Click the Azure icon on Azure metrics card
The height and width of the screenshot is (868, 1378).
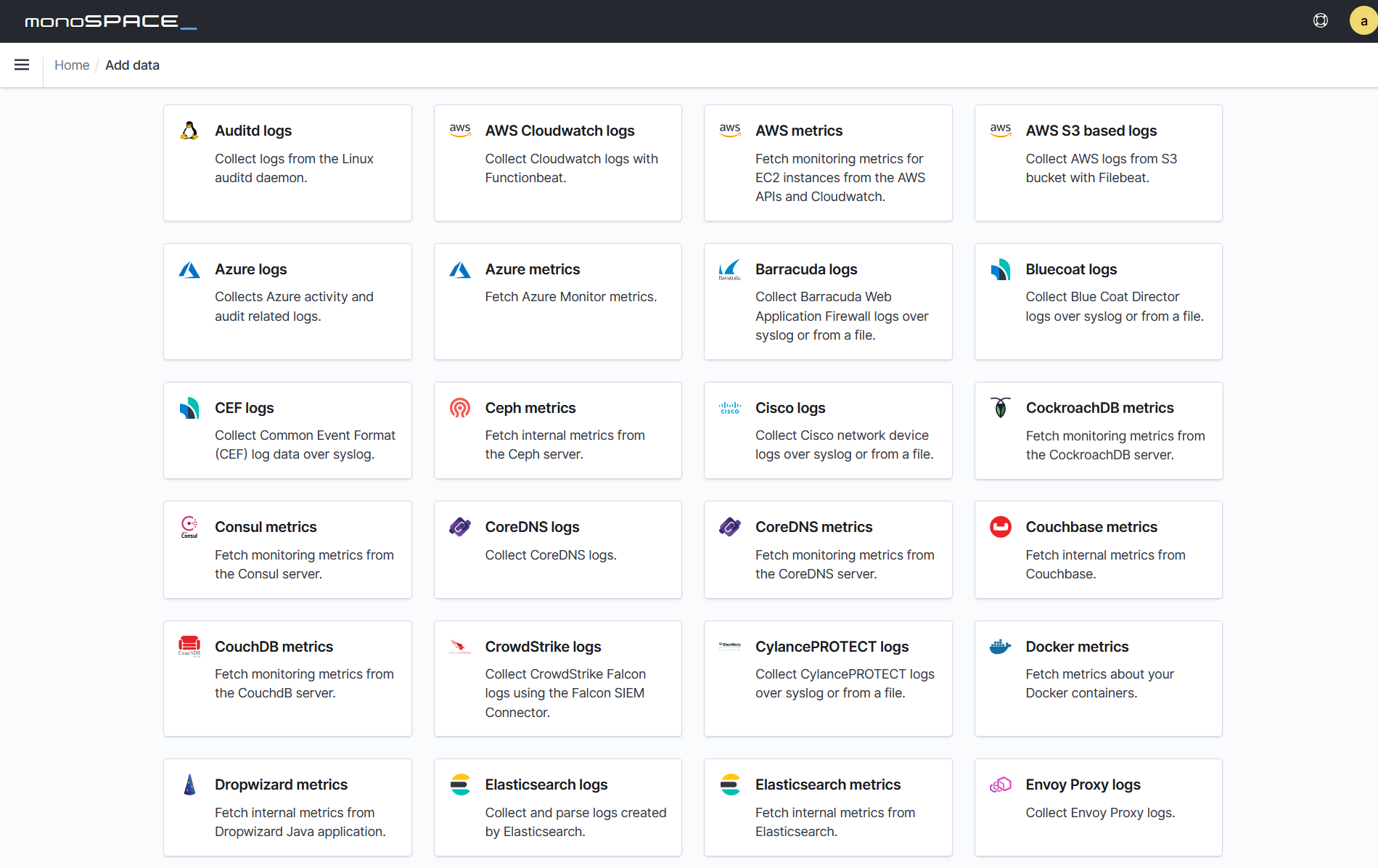(x=460, y=269)
